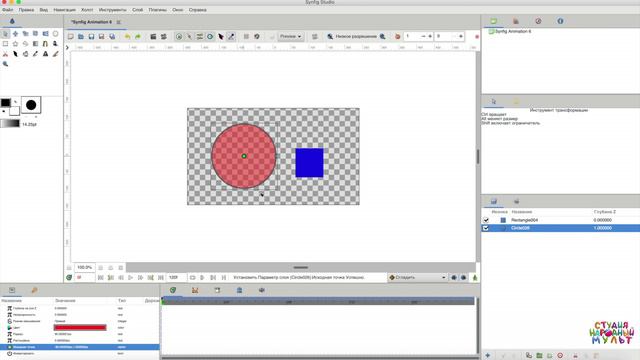640x360 pixels.
Task: Open the black outline color swatch
Action: coord(5,103)
